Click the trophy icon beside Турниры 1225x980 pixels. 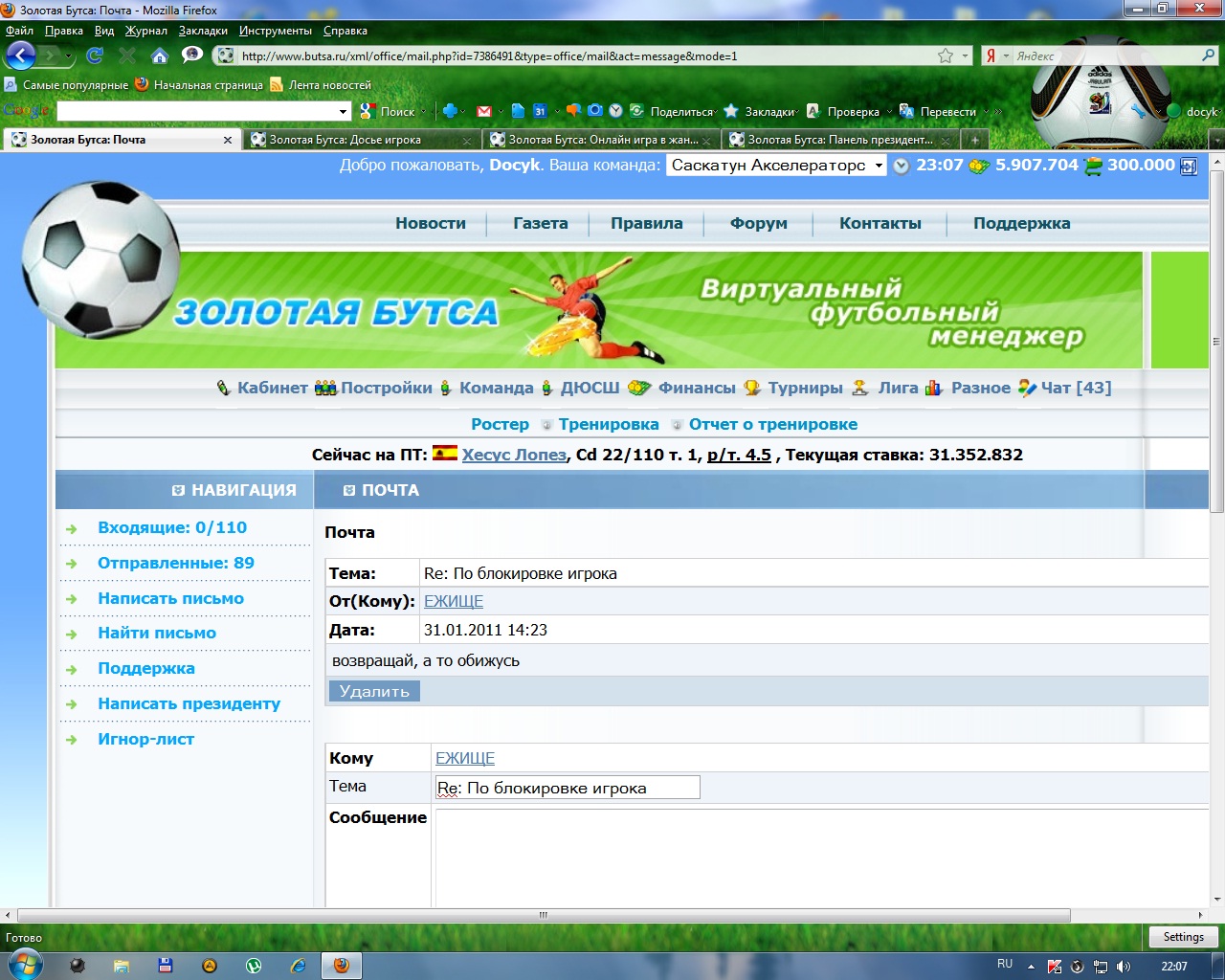(752, 388)
